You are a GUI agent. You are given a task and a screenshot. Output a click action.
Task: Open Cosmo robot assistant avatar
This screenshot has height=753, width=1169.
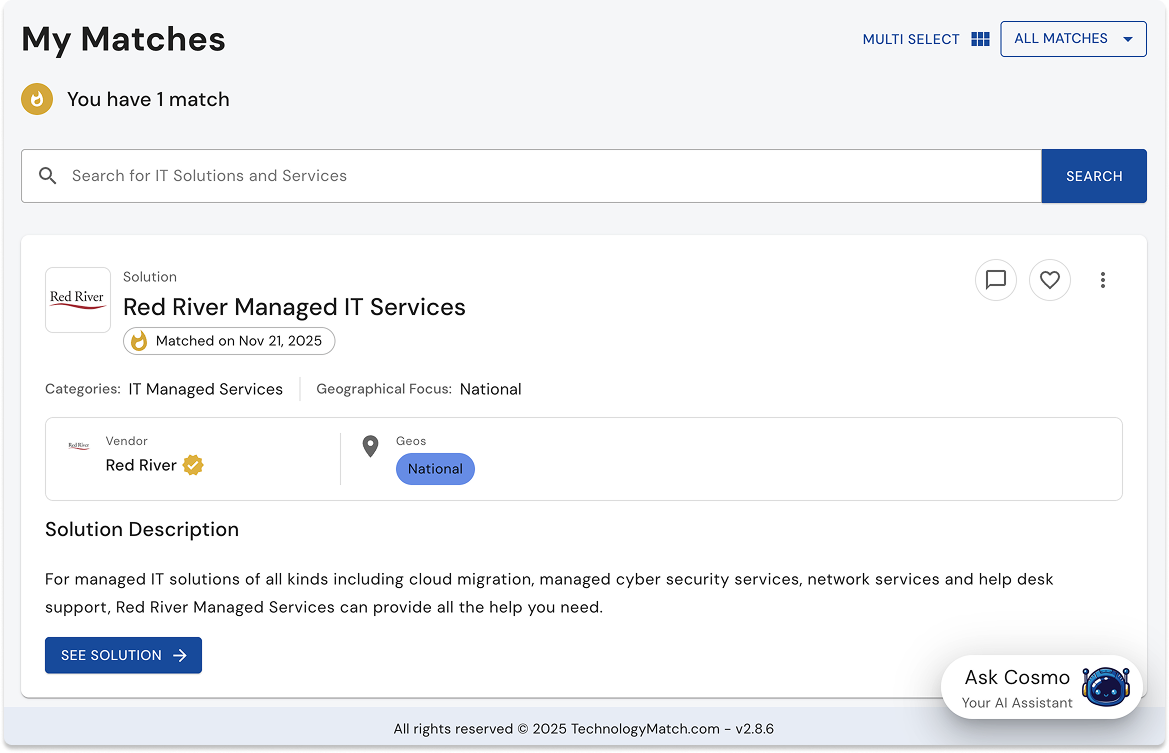tap(1106, 687)
